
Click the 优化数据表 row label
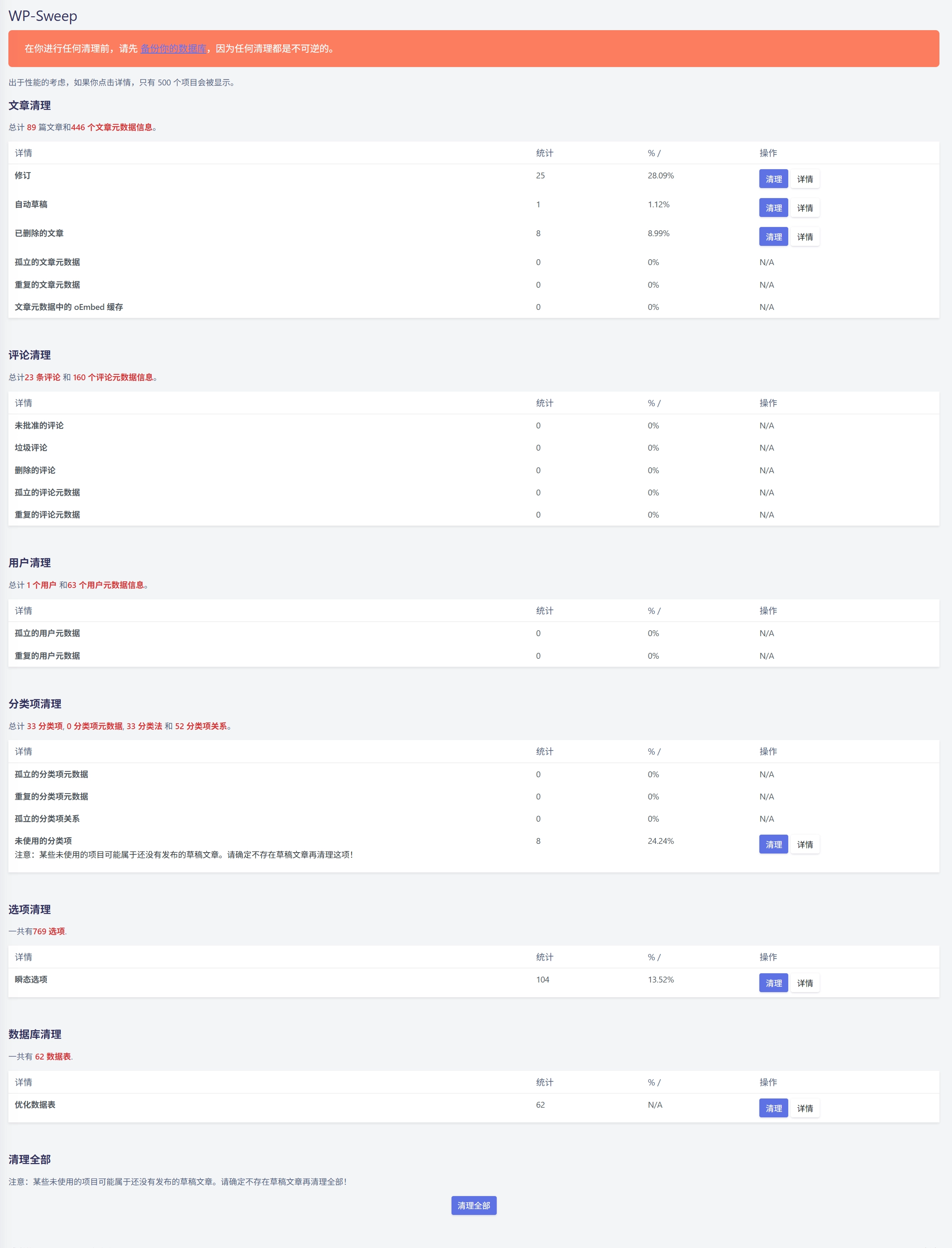coord(35,1105)
